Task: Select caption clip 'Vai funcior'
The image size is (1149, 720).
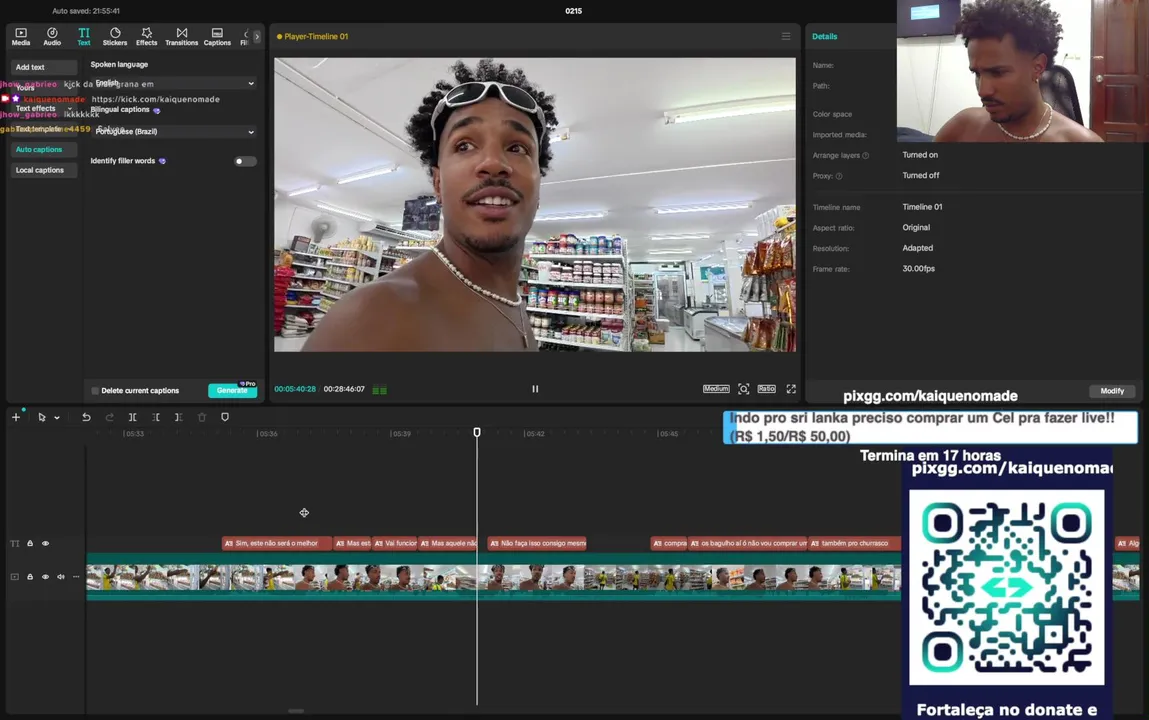Action: (x=395, y=543)
